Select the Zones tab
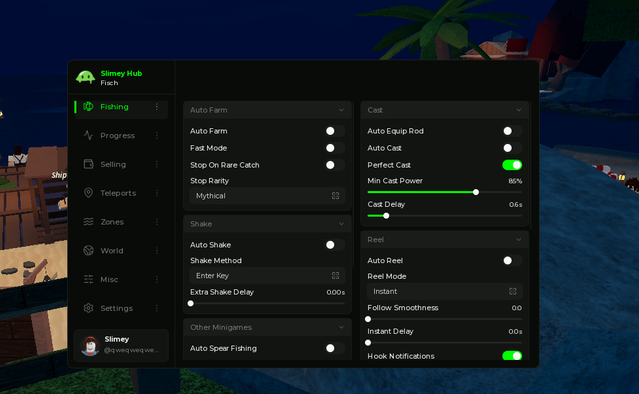 click(x=121, y=222)
